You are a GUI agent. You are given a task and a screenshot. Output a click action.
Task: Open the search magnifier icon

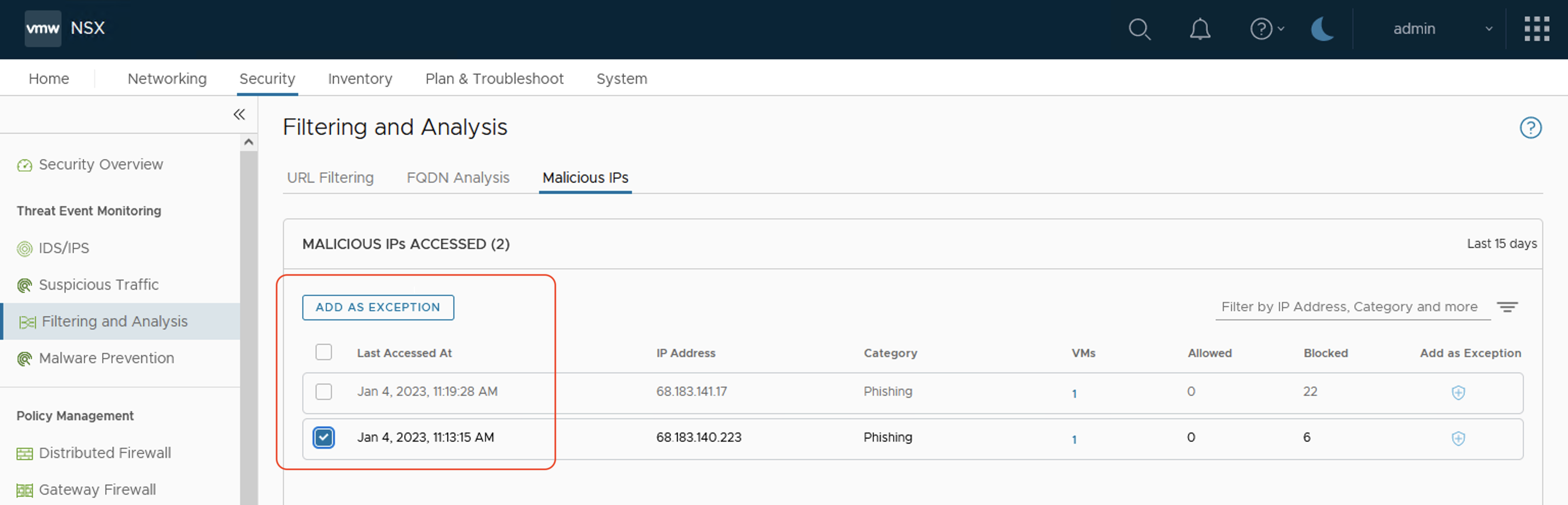click(1139, 29)
